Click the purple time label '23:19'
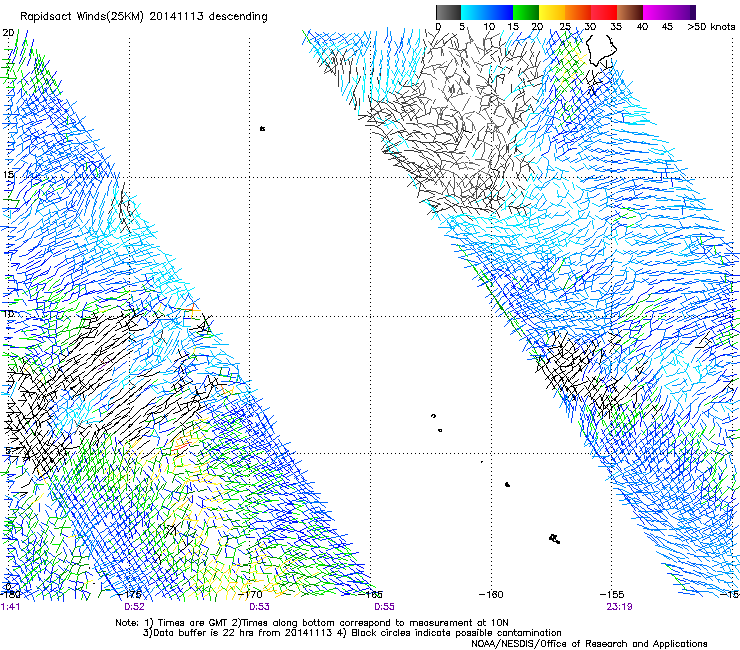The height and width of the screenshot is (650, 740). (619, 607)
